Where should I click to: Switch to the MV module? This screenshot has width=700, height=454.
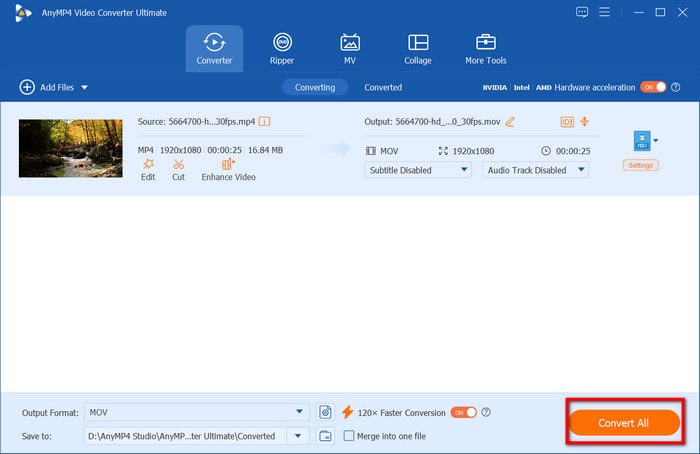click(x=350, y=48)
